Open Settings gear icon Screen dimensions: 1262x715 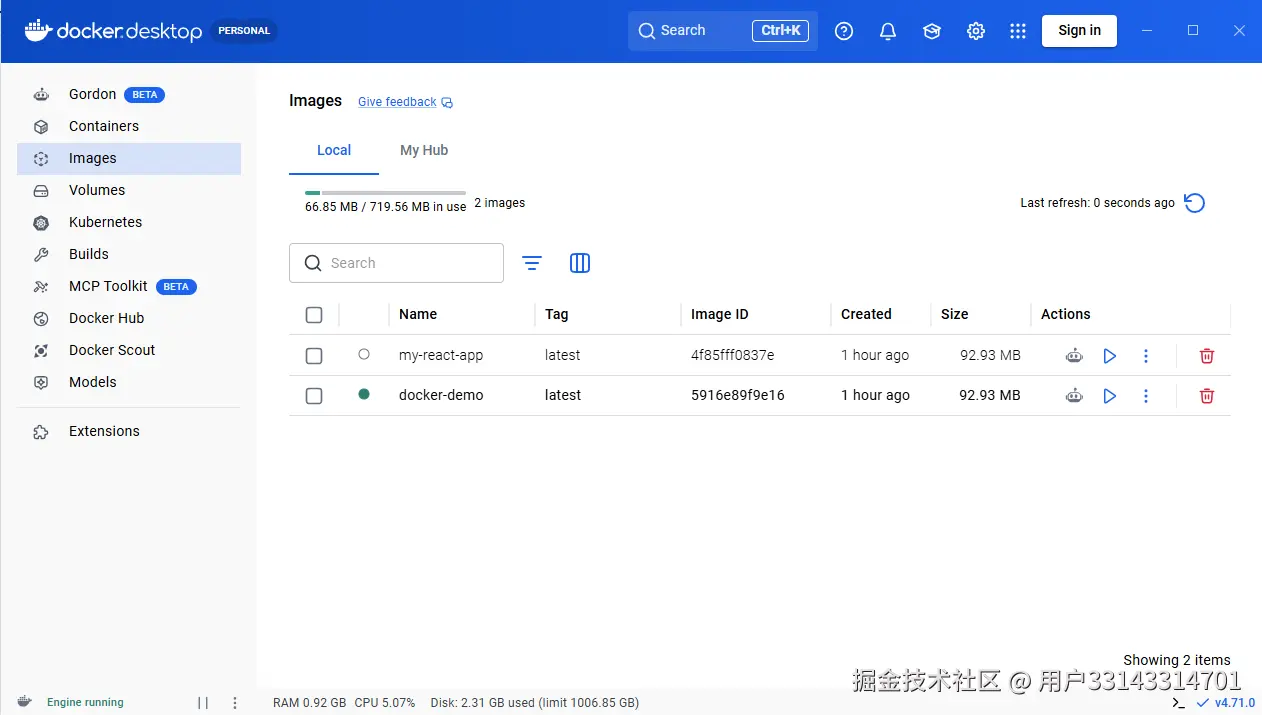976,31
